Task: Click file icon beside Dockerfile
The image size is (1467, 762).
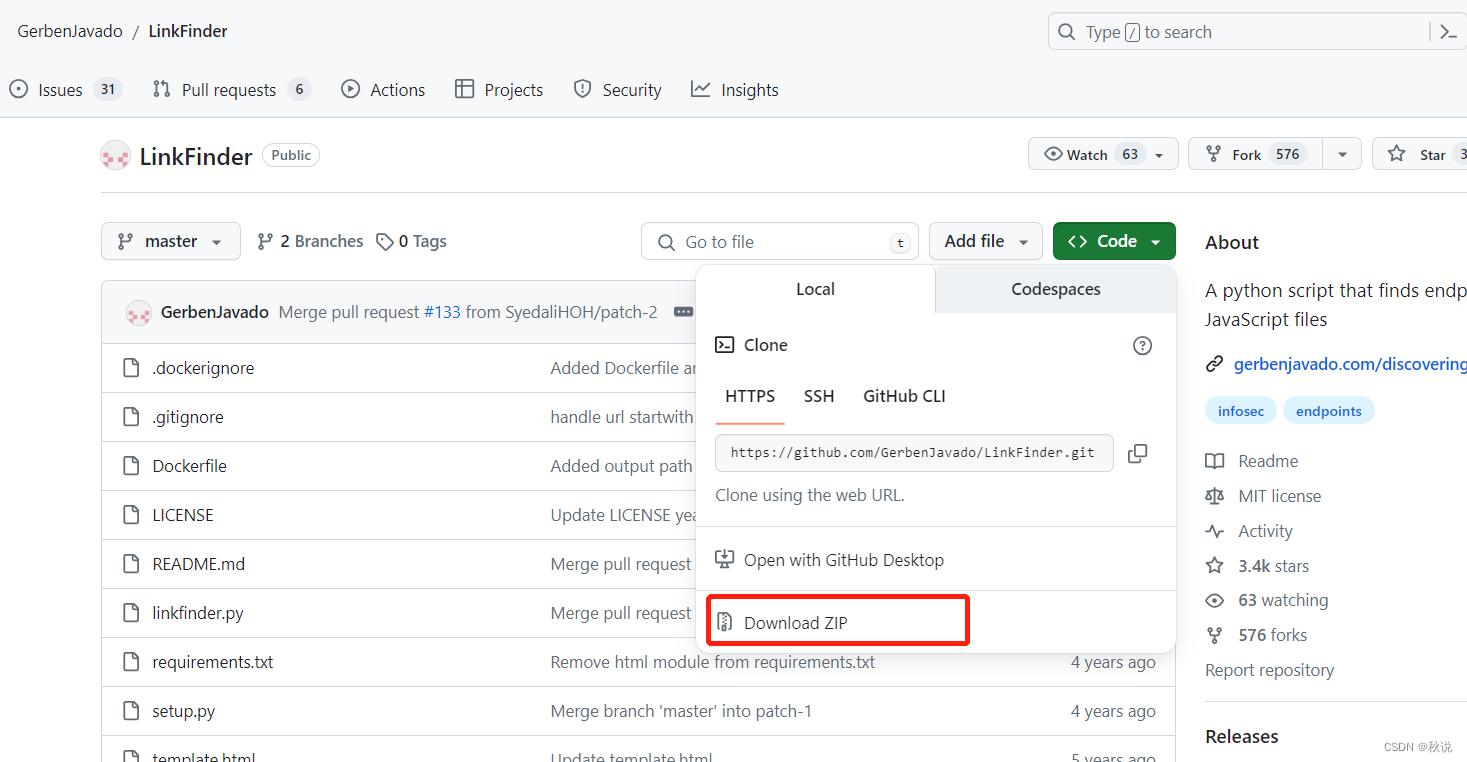Action: click(131, 466)
